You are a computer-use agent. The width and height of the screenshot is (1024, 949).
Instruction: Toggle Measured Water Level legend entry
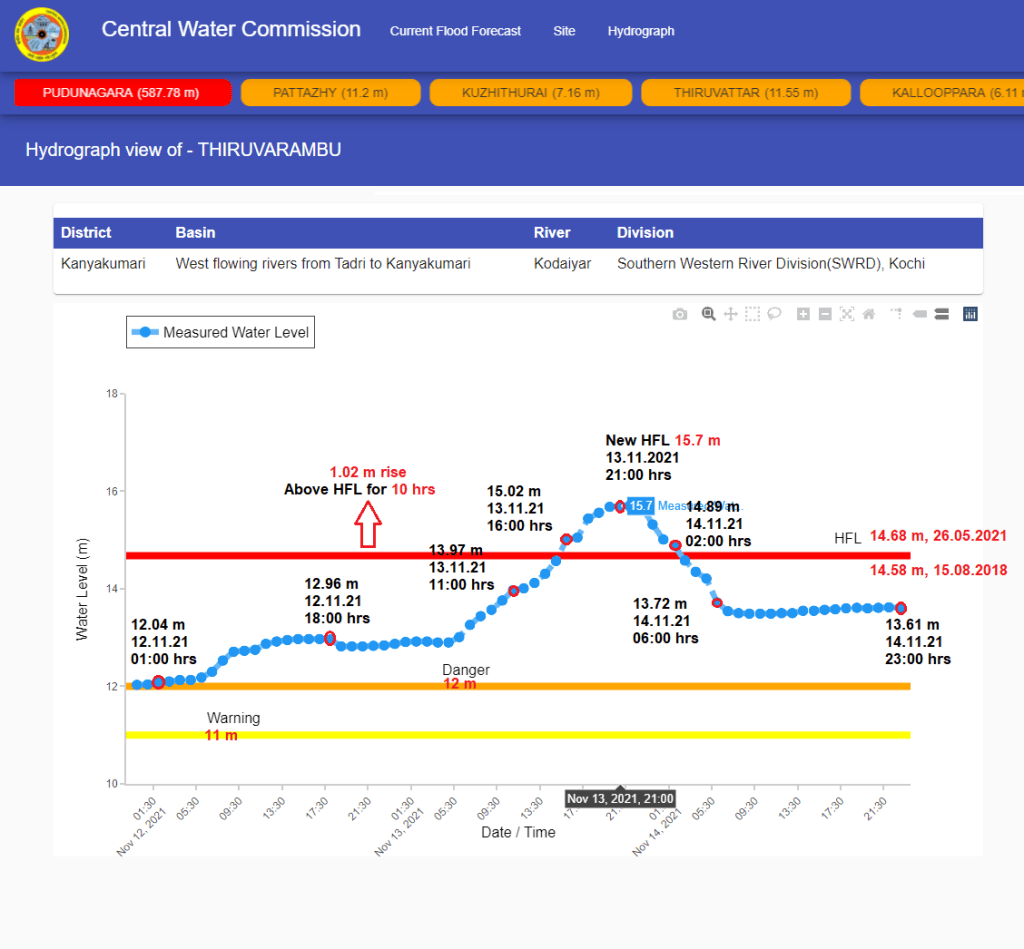pyautogui.click(x=220, y=332)
